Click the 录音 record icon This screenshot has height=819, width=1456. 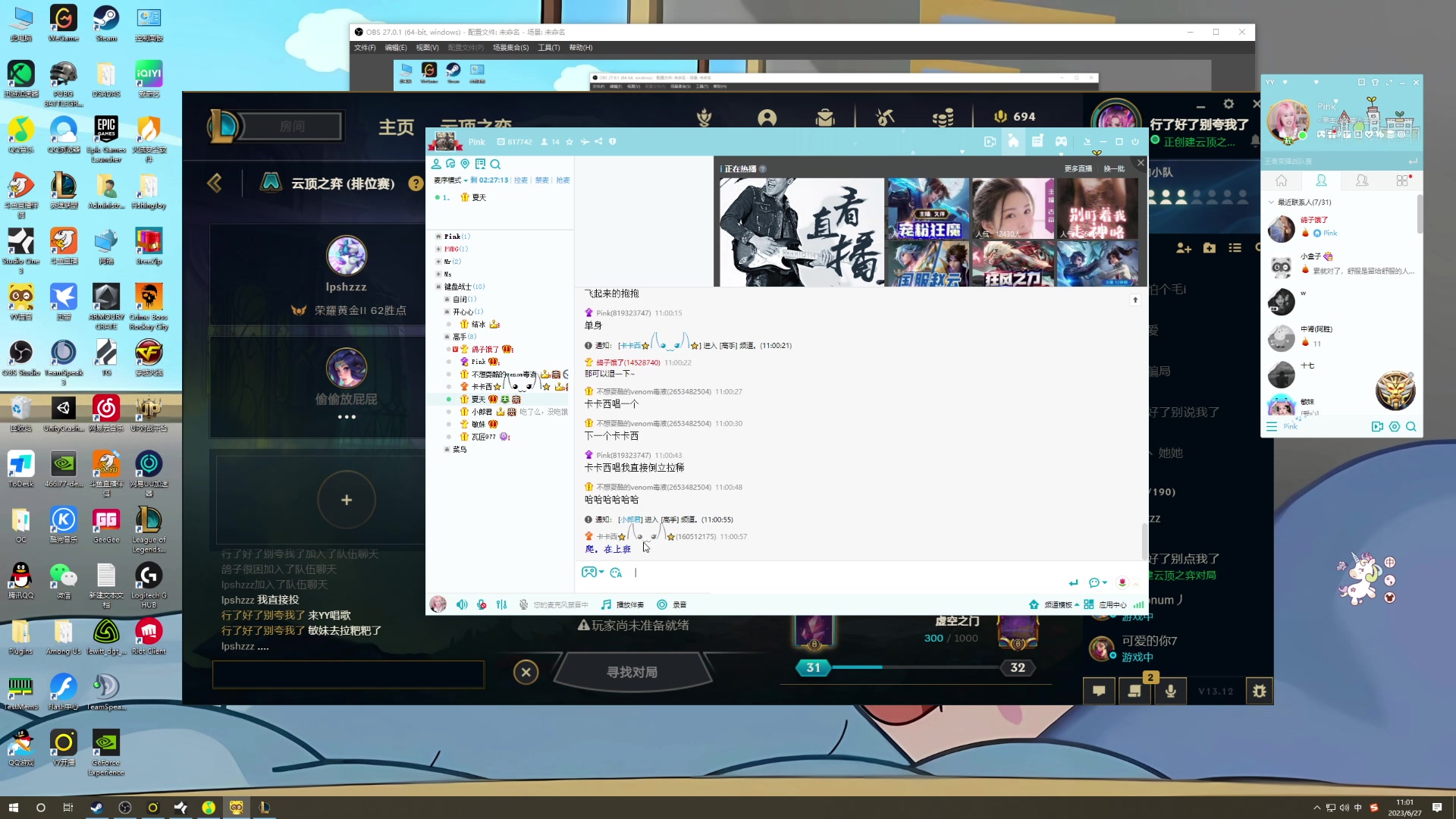click(x=662, y=604)
